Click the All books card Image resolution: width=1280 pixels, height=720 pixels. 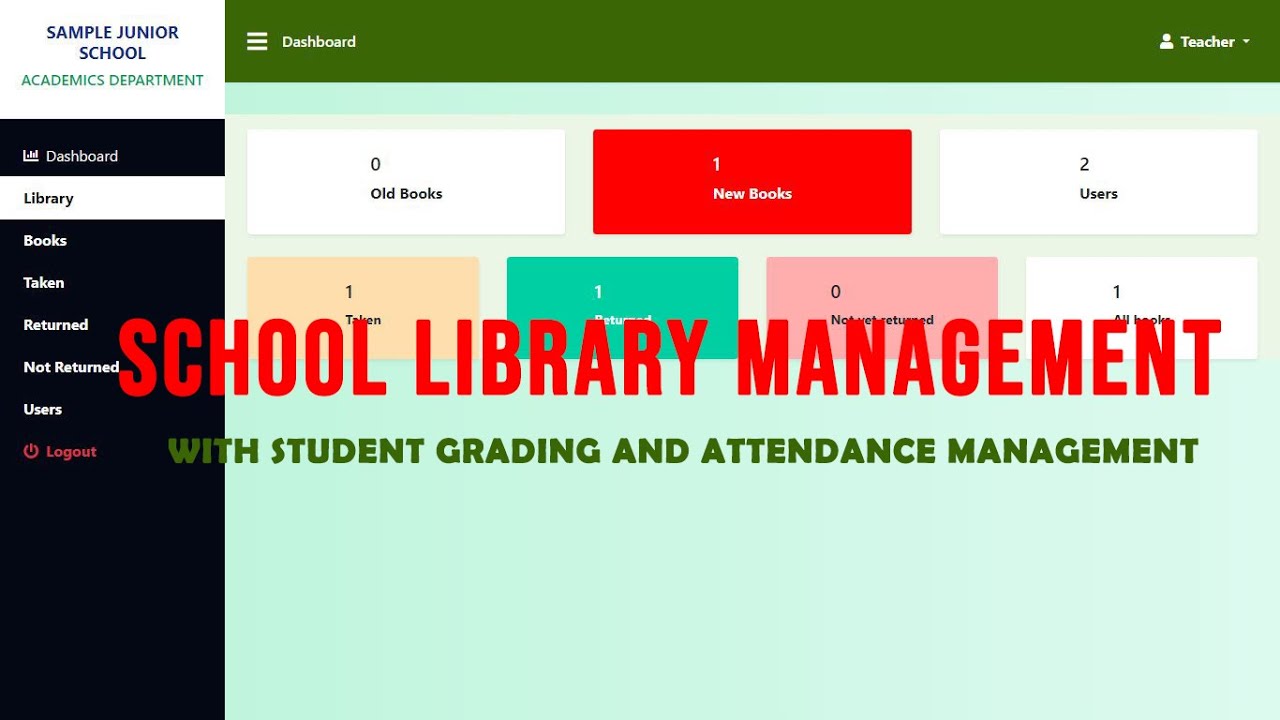point(1142,308)
